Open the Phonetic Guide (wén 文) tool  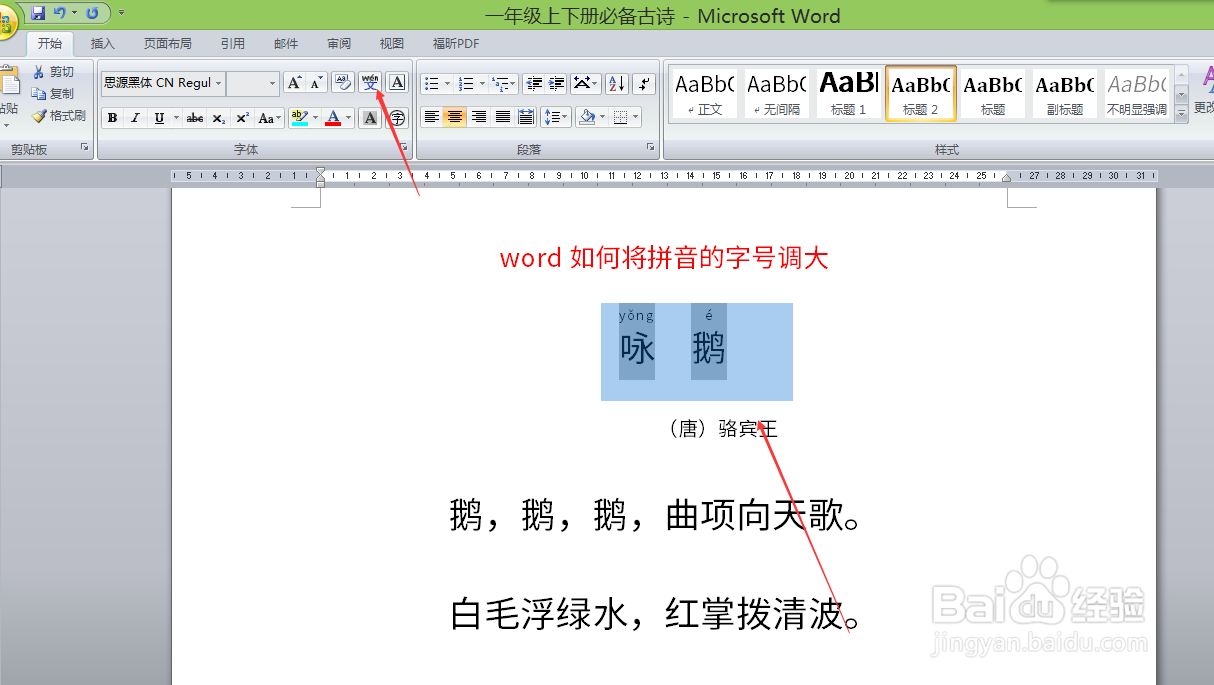370,83
